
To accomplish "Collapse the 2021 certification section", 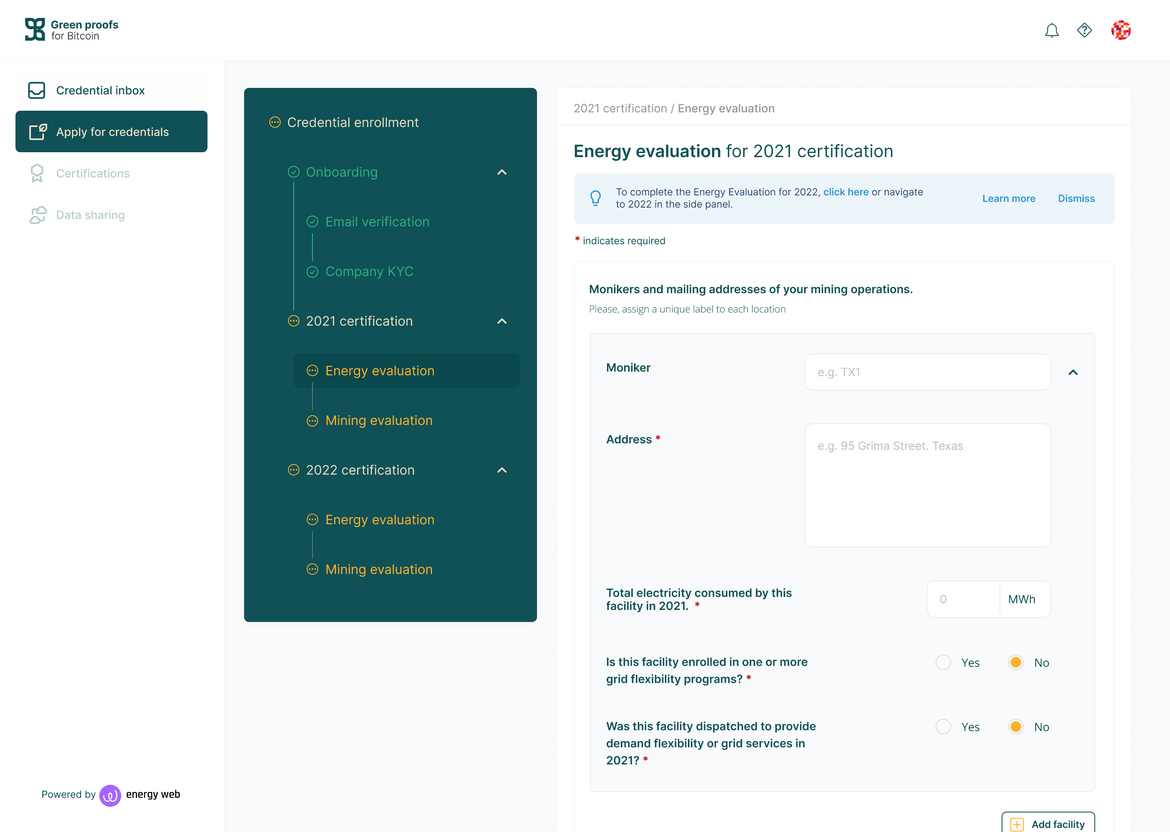I will (502, 321).
